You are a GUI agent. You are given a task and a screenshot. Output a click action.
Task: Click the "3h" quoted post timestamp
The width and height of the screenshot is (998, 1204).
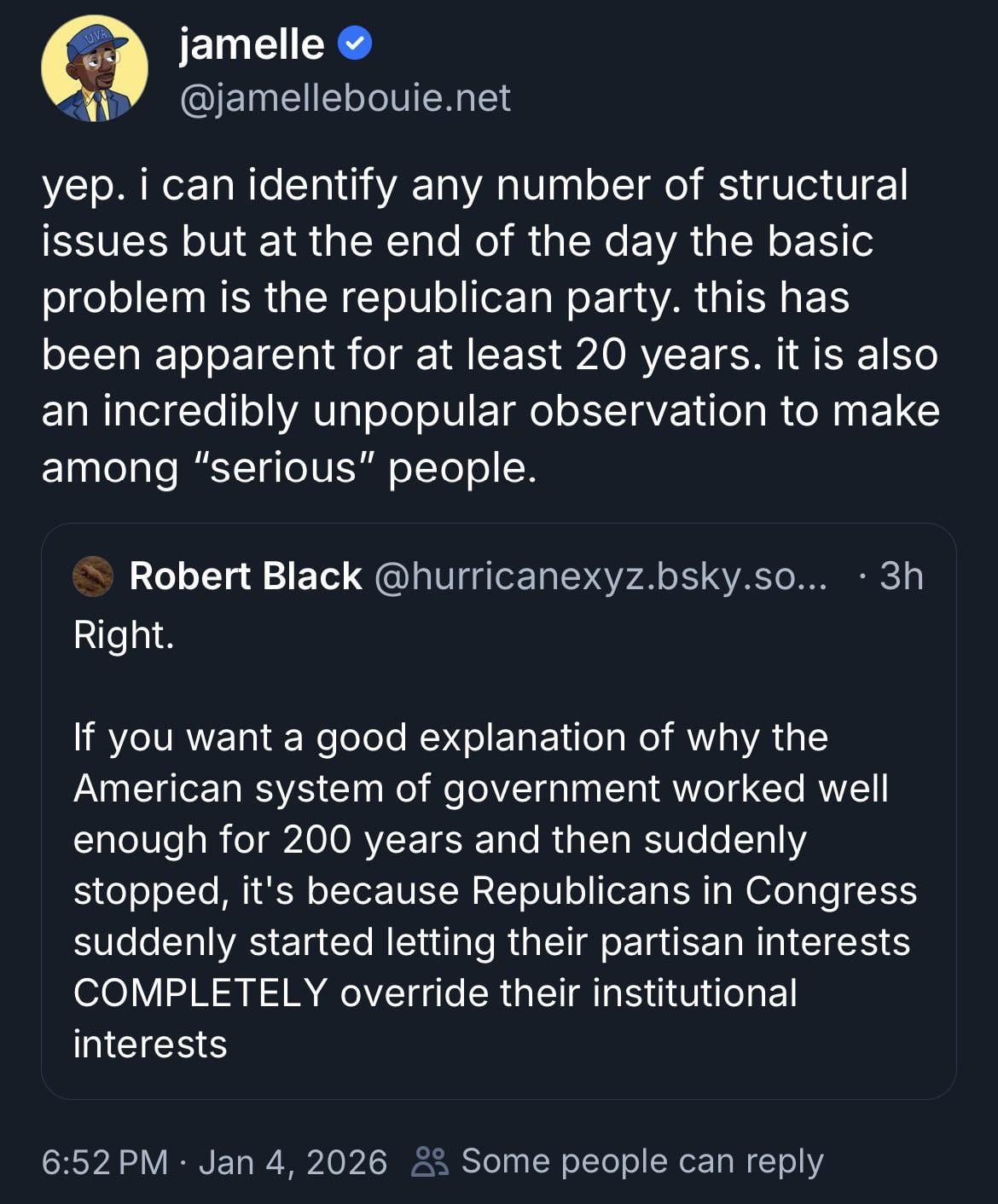[902, 576]
